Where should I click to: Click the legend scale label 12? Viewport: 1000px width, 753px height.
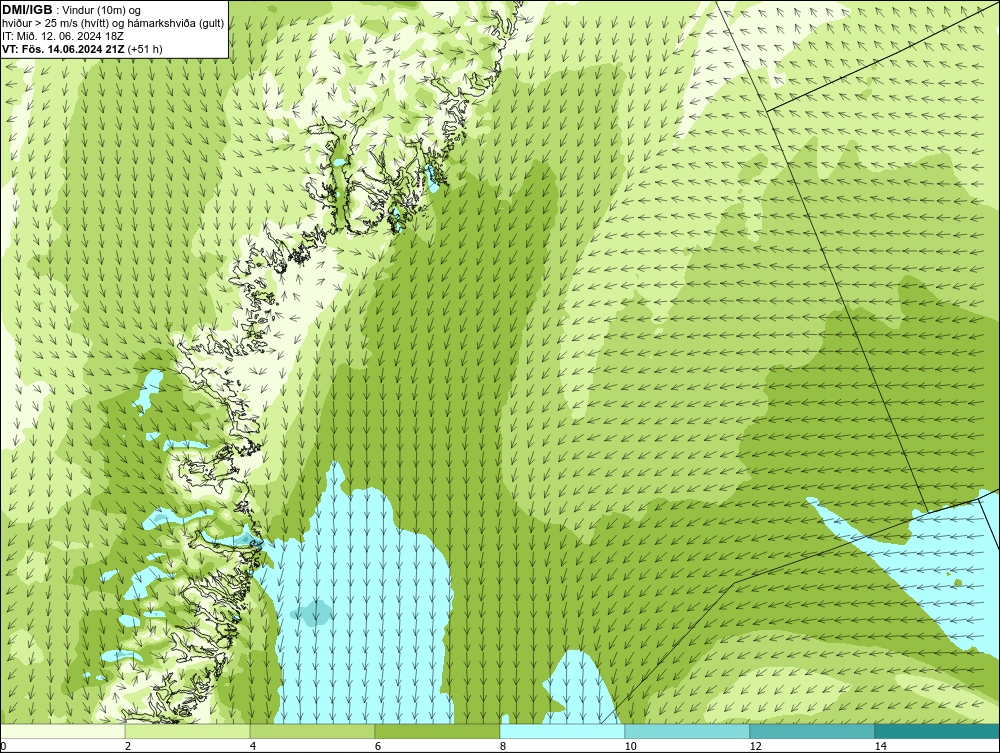coord(755,747)
